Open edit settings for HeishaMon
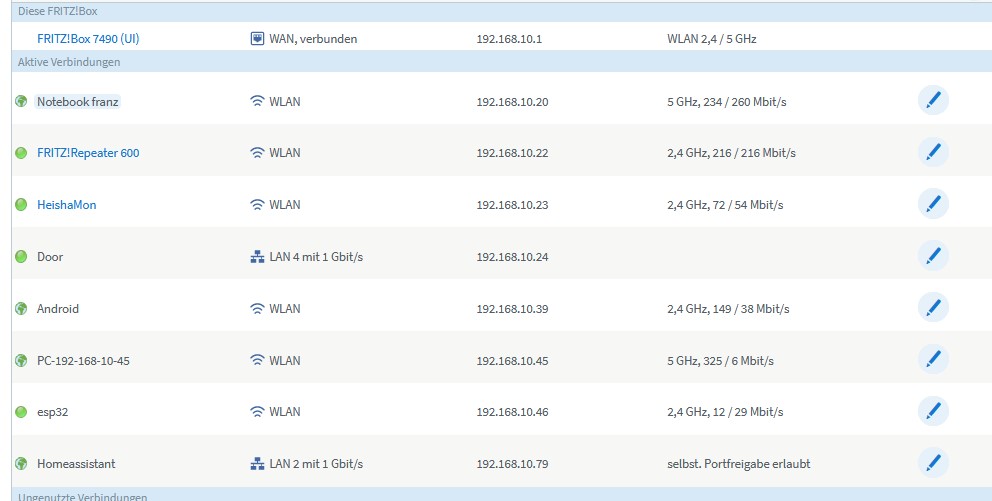This screenshot has height=501, width=992. pos(932,205)
